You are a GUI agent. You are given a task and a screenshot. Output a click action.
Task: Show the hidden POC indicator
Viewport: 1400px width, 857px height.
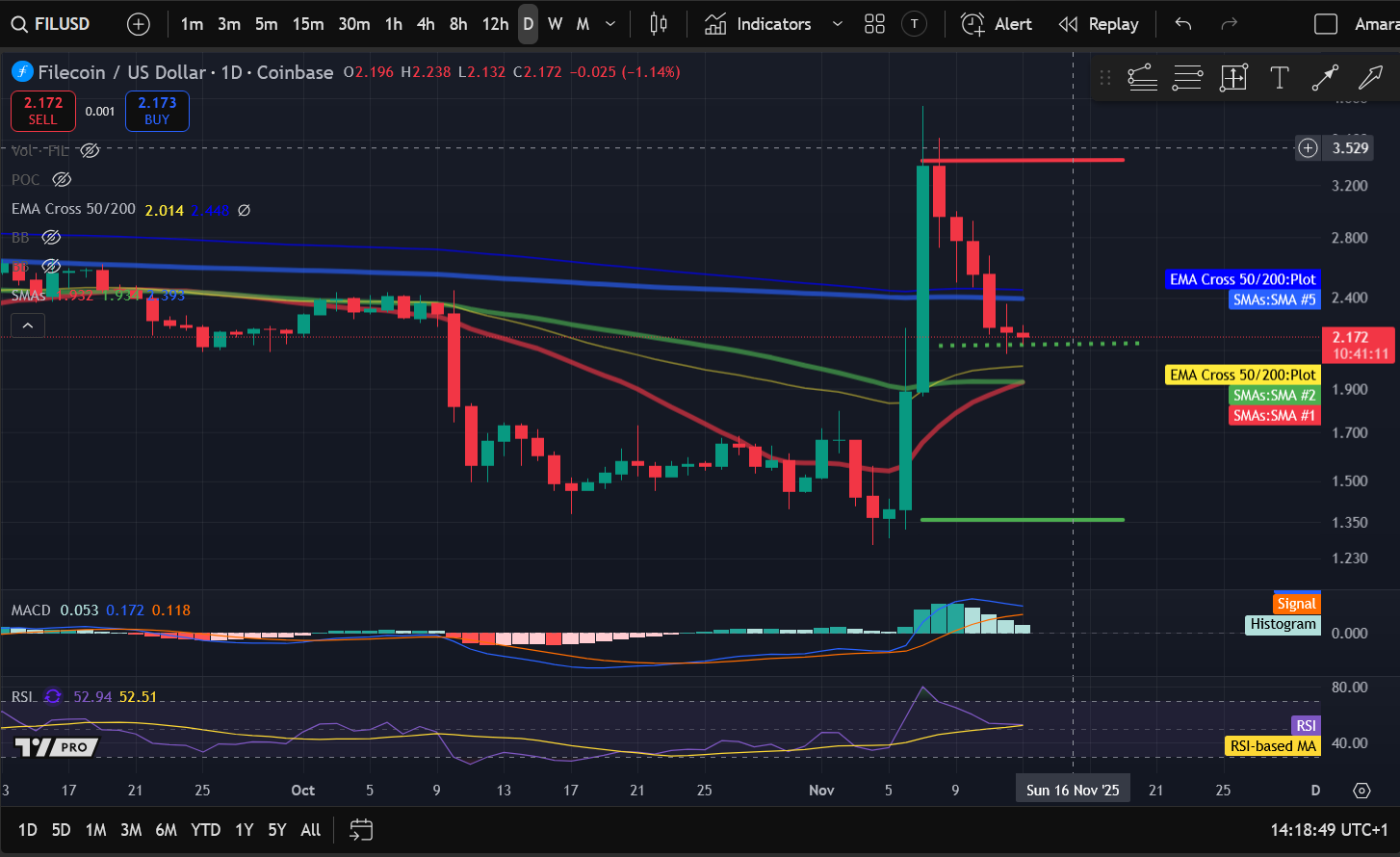pyautogui.click(x=62, y=179)
